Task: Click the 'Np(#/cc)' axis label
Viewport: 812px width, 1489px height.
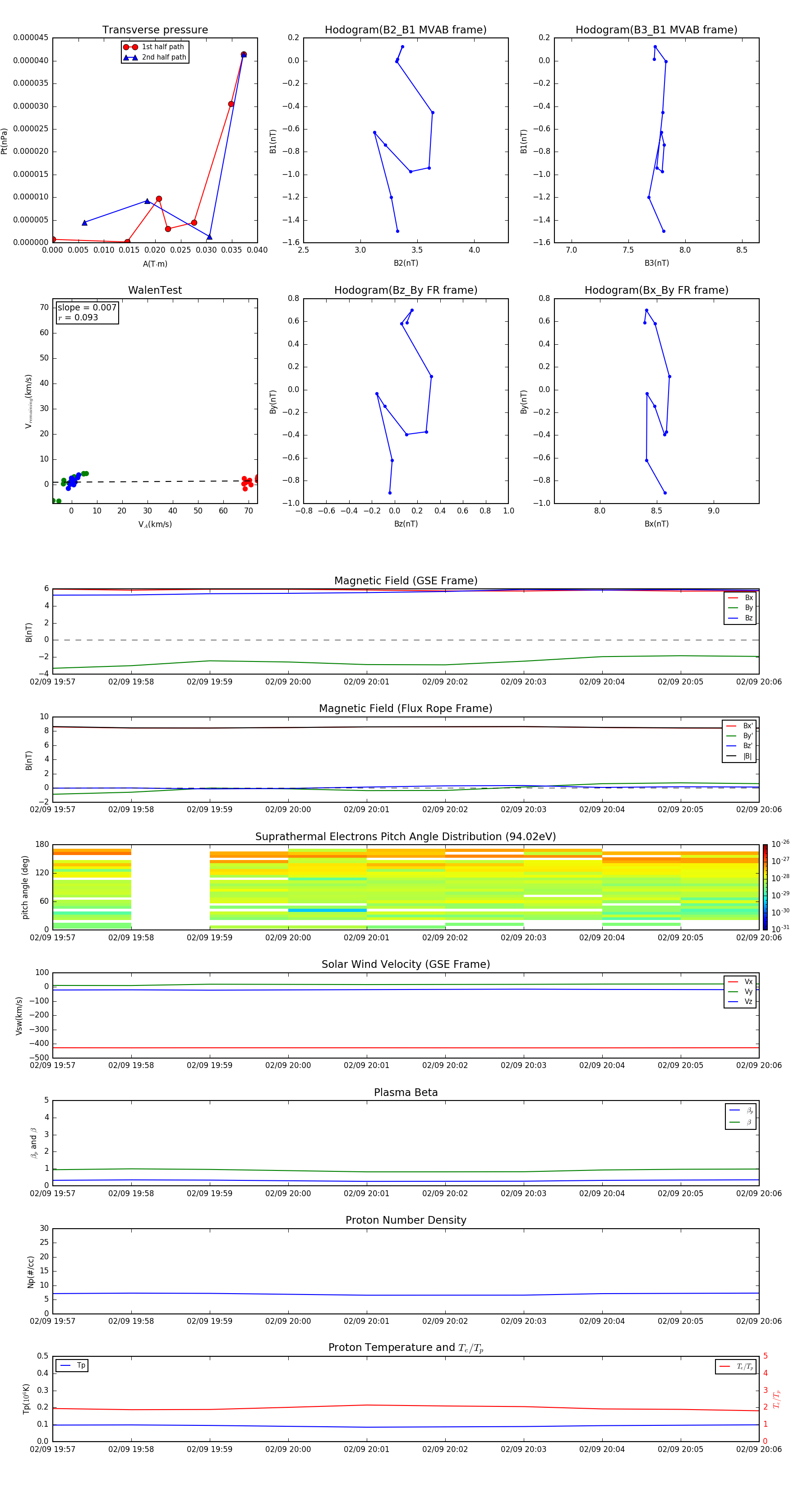Action: [x=31, y=1272]
